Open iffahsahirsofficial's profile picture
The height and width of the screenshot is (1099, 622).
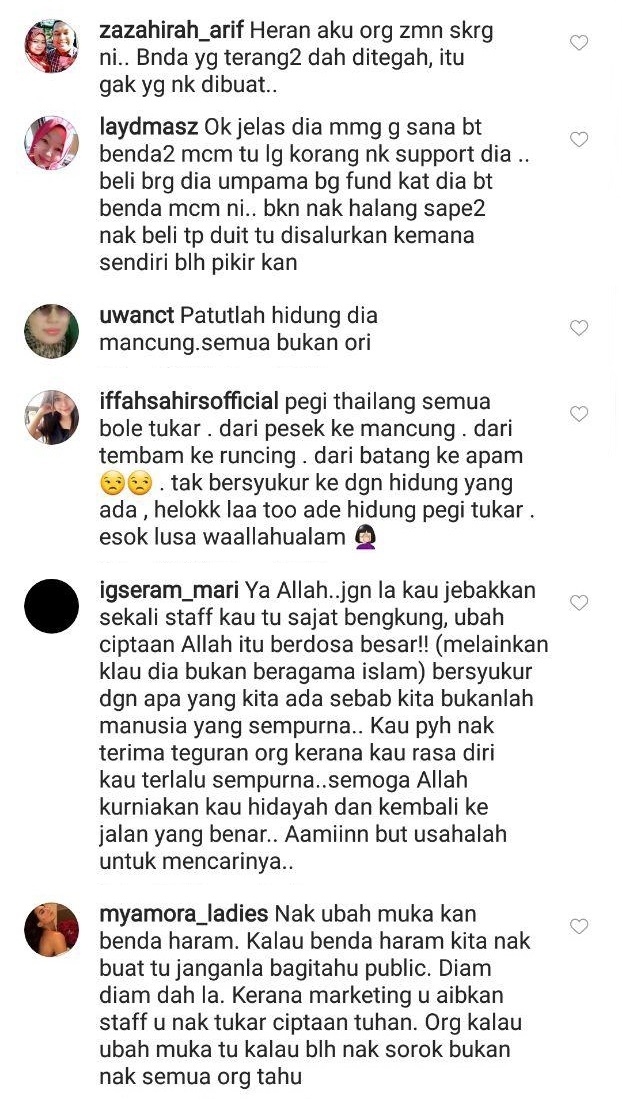[x=51, y=417]
